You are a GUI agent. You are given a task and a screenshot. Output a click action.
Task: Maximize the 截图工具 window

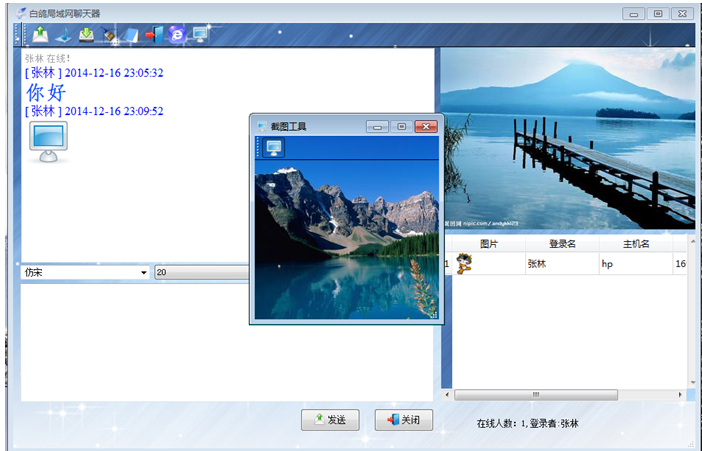click(402, 127)
